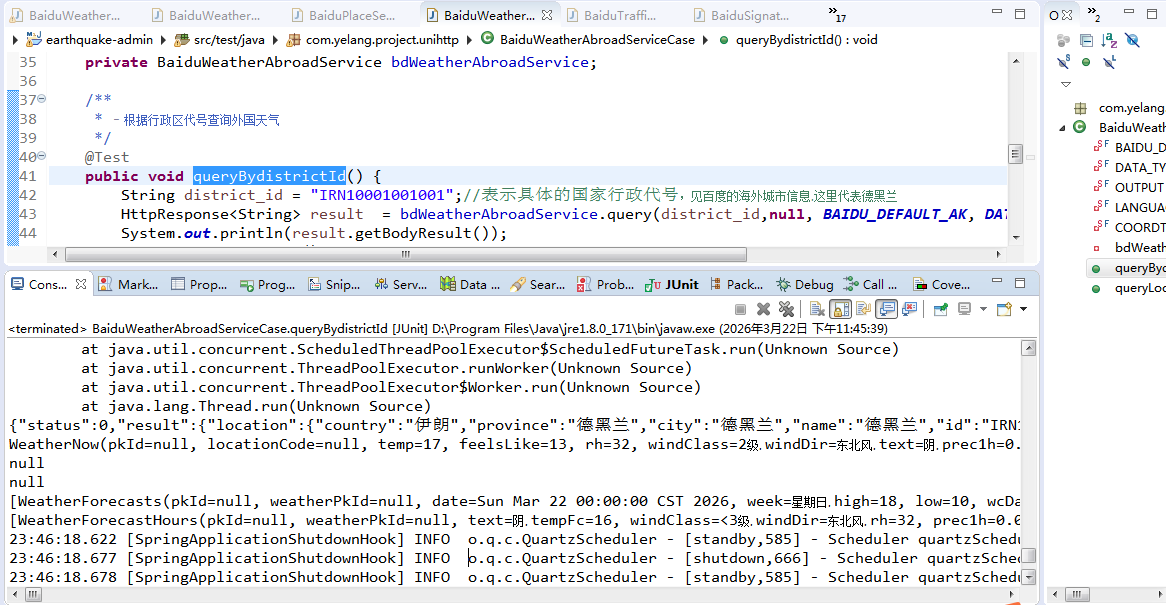Toggle alphabetical sort in the Outline
Viewport: 1166px width, 605px height.
pos(1109,40)
